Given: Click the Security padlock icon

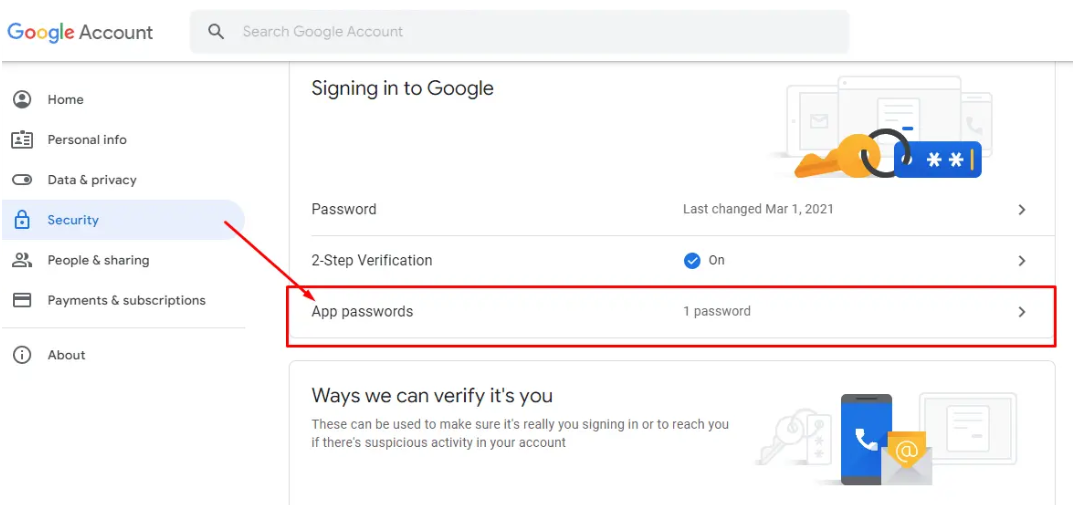Looking at the screenshot, I should [x=22, y=220].
